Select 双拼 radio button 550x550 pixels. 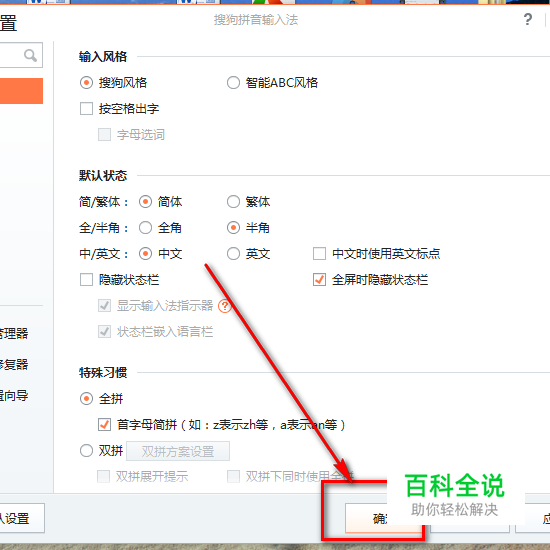pyautogui.click(x=86, y=451)
